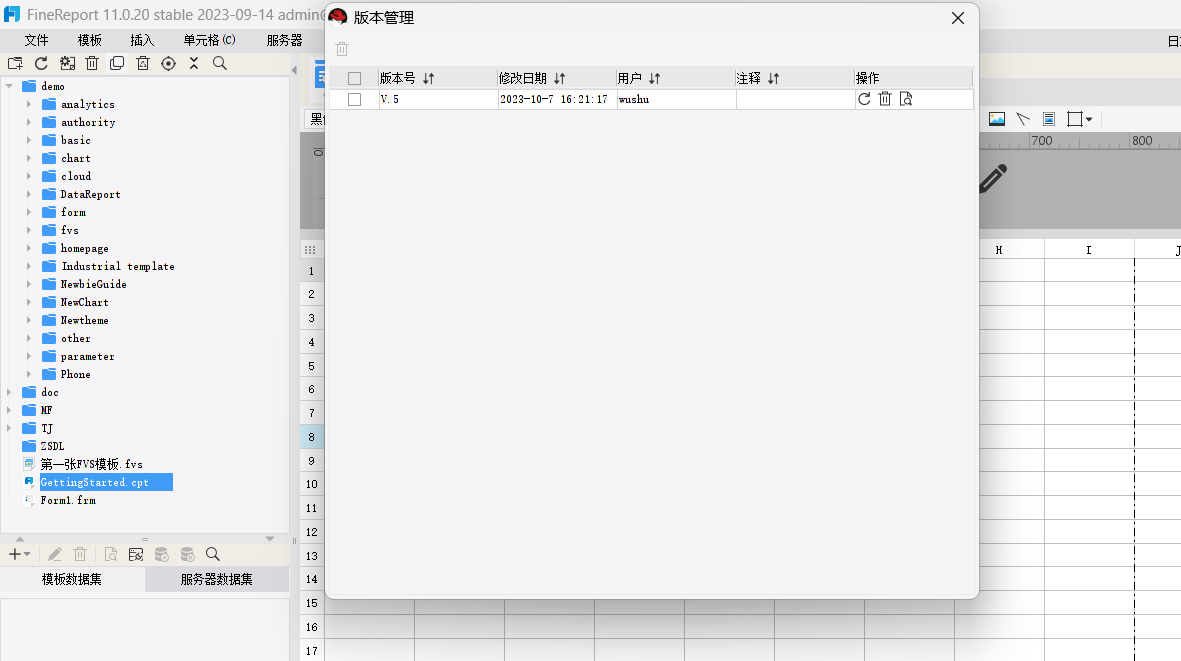Tick the select-all checkbox in version table header
Image resolution: width=1181 pixels, height=661 pixels.
pyautogui.click(x=355, y=78)
